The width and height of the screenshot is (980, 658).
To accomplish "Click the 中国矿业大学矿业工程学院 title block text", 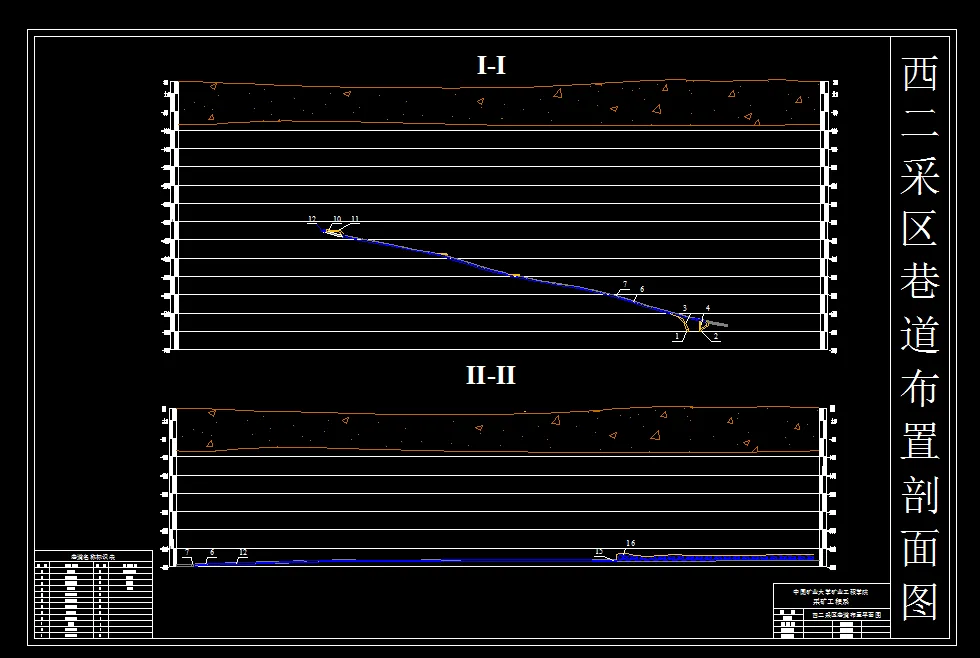I will [x=831, y=592].
